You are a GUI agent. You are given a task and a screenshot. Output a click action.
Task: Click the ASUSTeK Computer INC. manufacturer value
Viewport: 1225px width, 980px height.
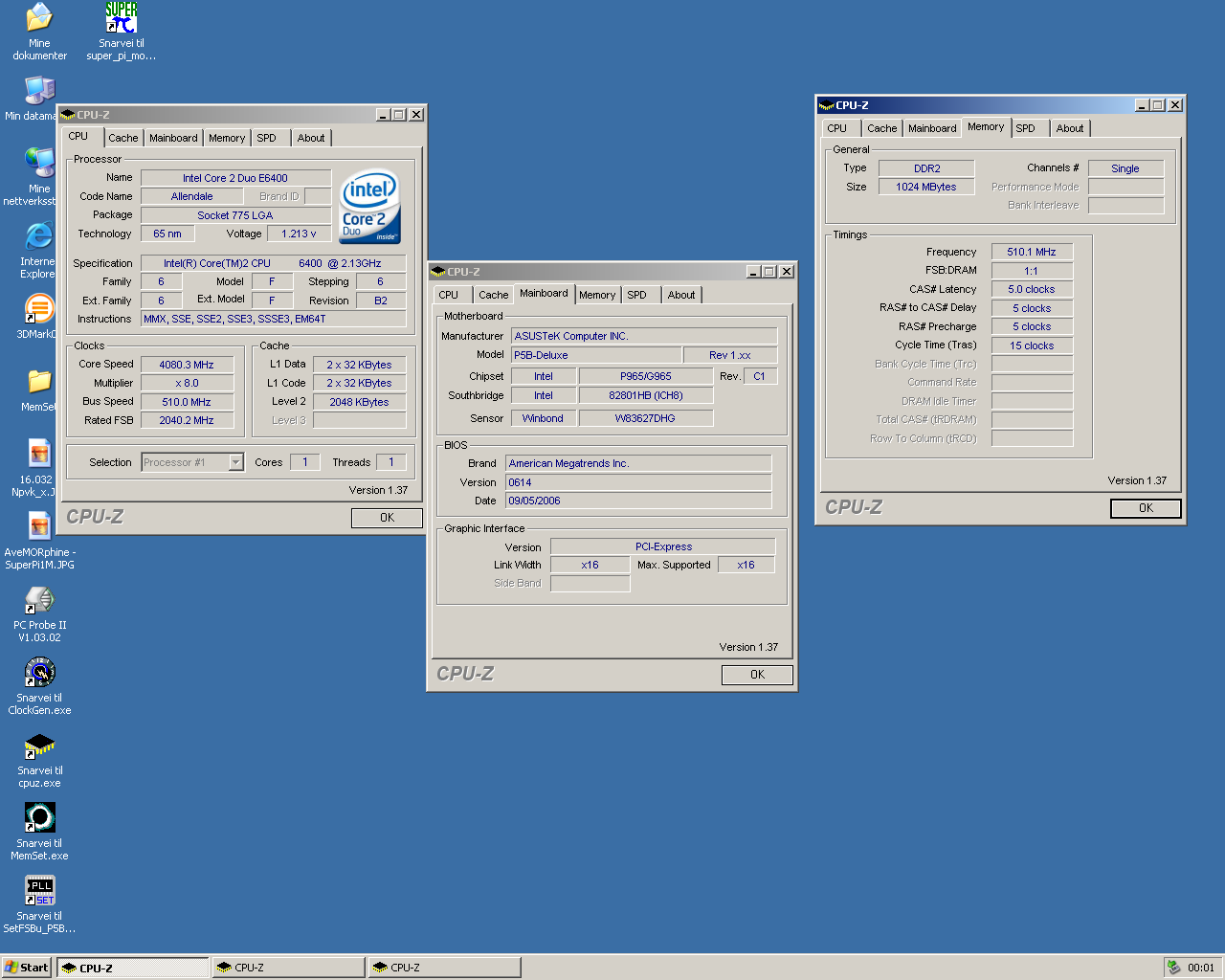pyautogui.click(x=644, y=336)
